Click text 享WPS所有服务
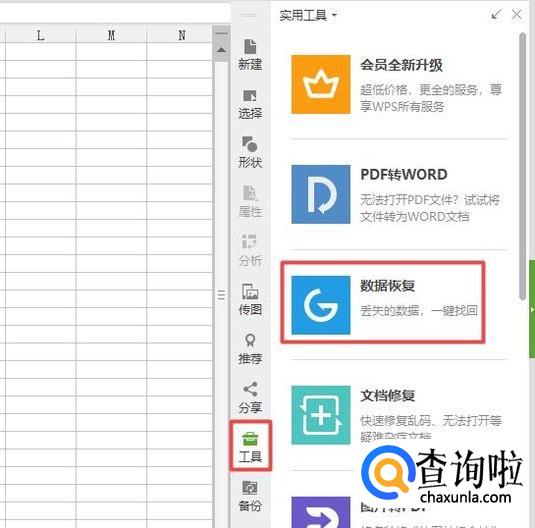Image resolution: width=535 pixels, height=528 pixels. 402,107
